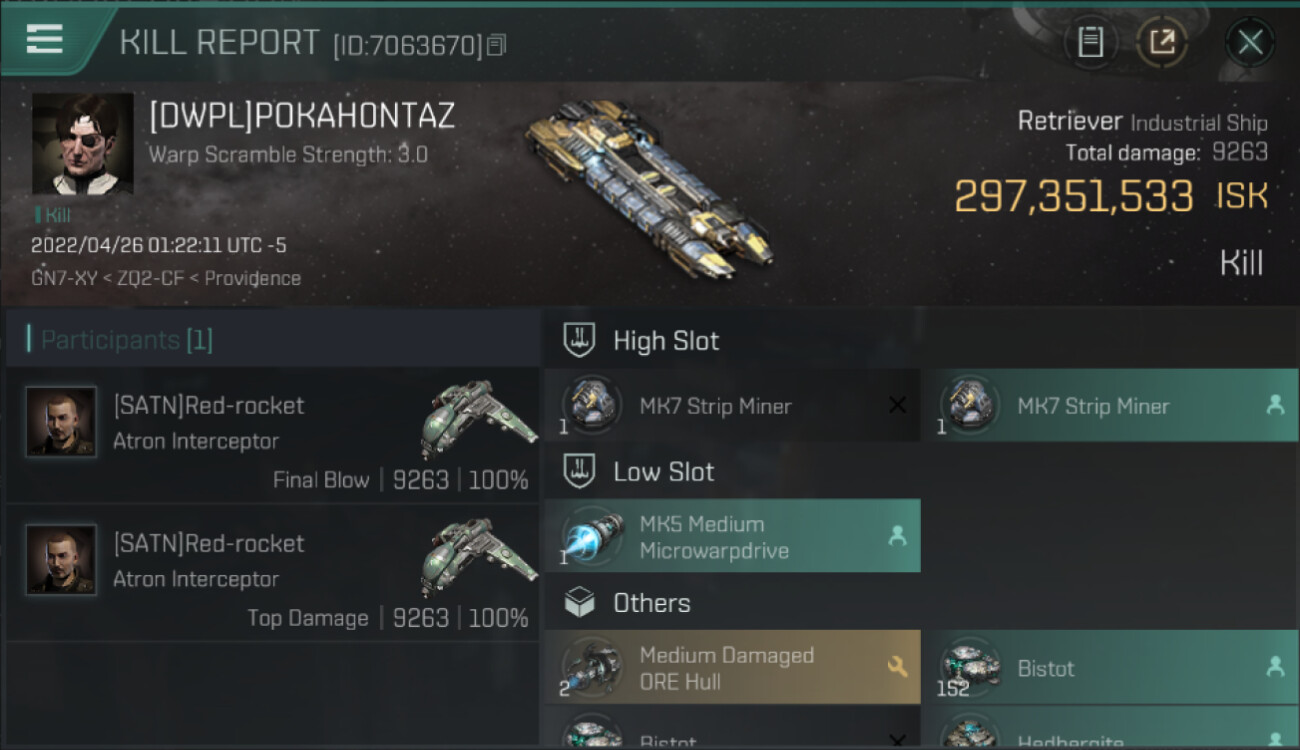Copy the kill report ID
Image resolution: width=1300 pixels, height=750 pixels.
[x=497, y=45]
